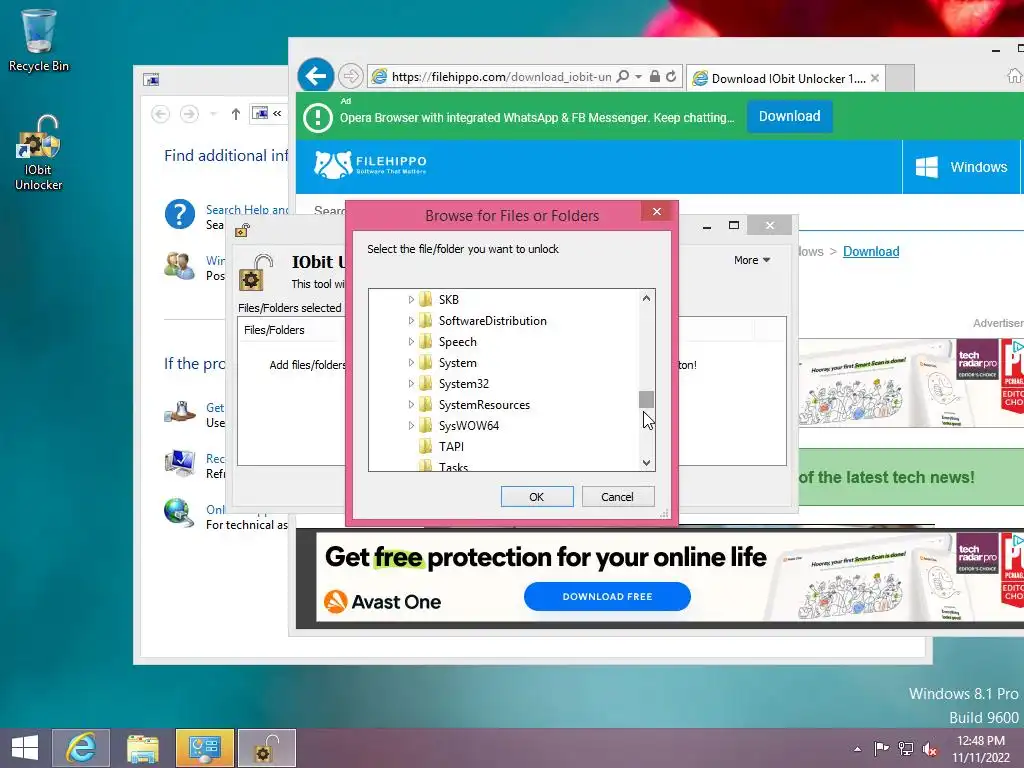This screenshot has height=768, width=1024.
Task: Click the search magnifier in address bar
Action: point(623,76)
